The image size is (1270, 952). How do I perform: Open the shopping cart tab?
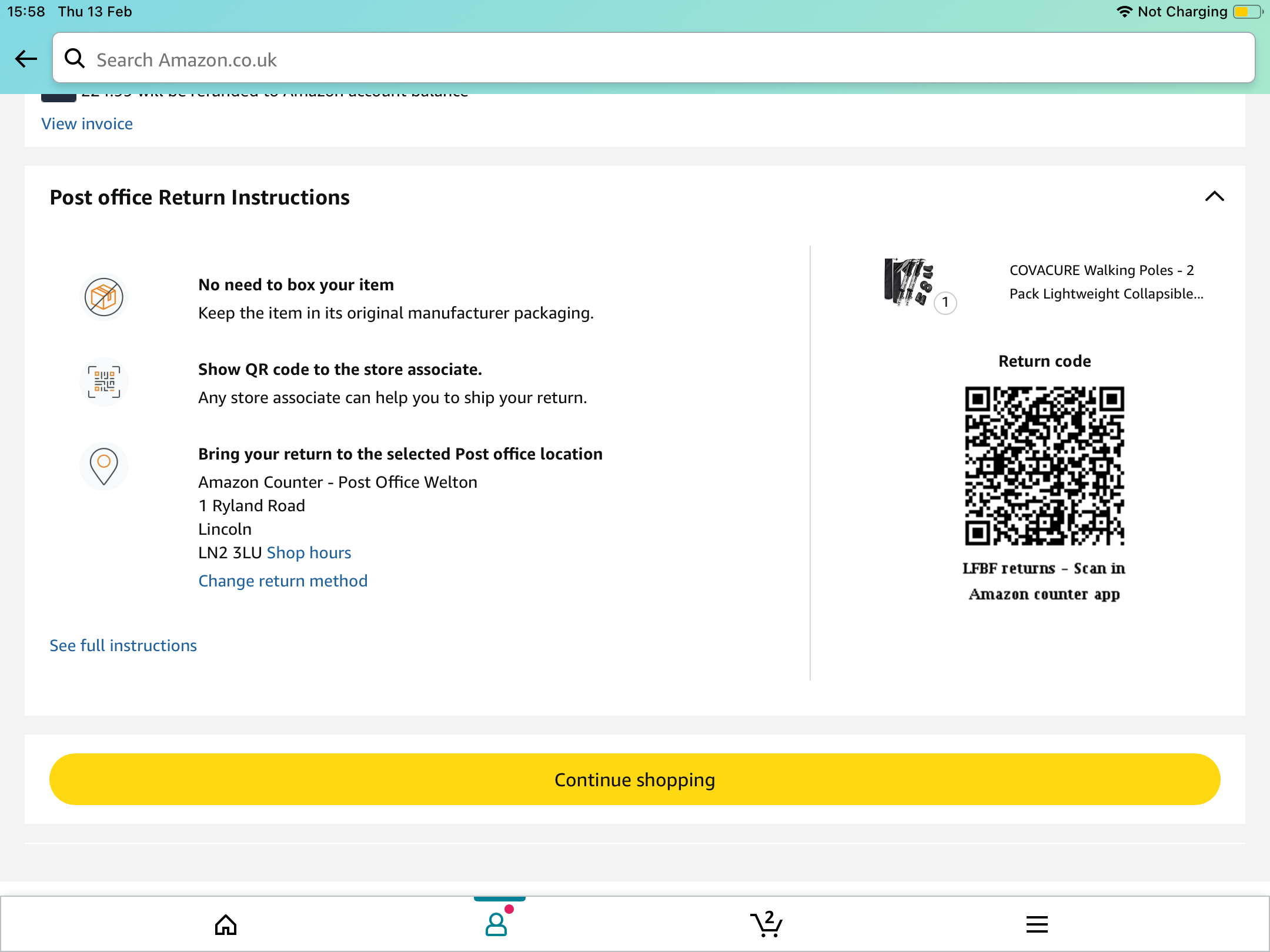pos(767,924)
